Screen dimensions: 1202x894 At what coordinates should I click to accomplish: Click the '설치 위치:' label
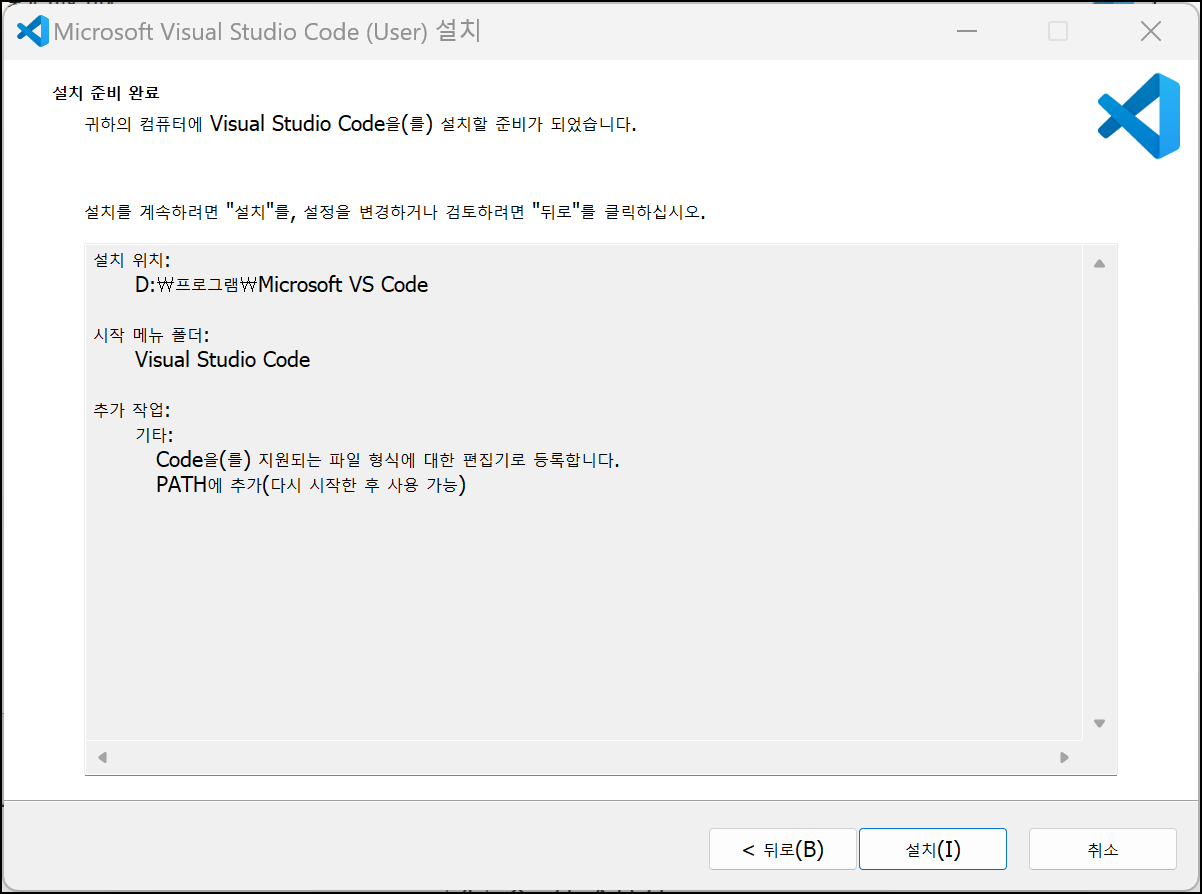tap(131, 260)
